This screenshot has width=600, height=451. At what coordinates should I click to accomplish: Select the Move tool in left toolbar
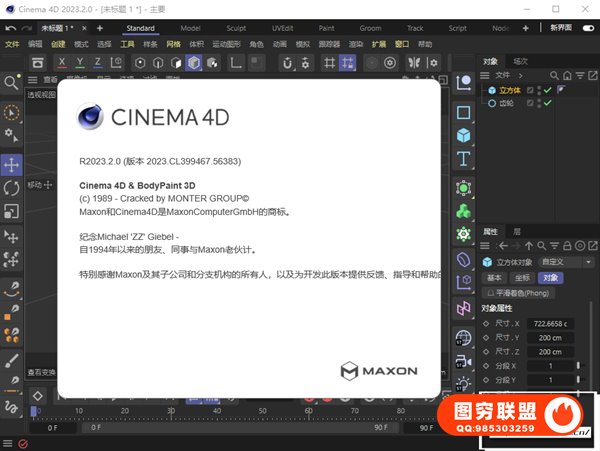tap(12, 163)
